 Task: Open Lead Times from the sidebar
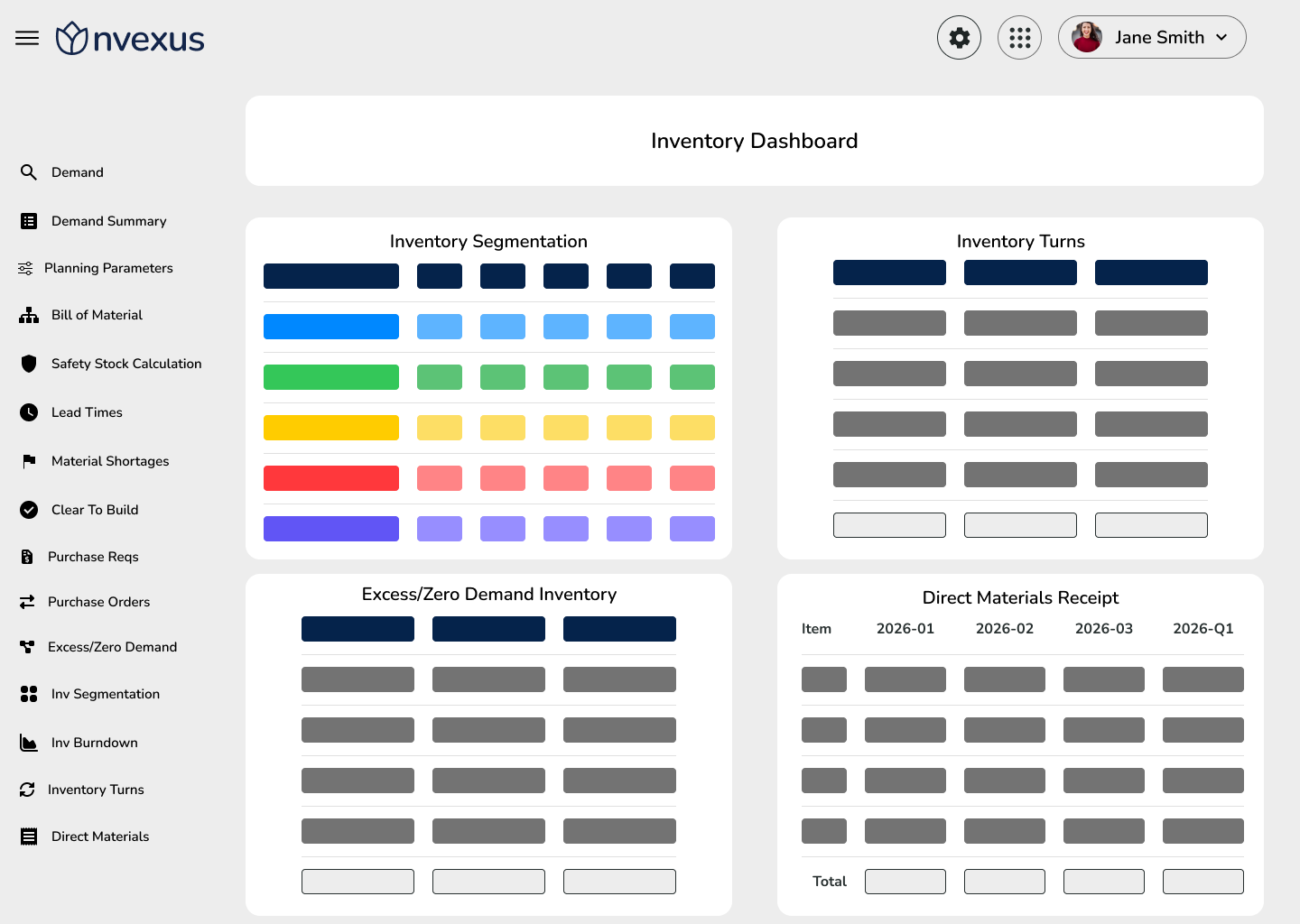[x=87, y=412]
